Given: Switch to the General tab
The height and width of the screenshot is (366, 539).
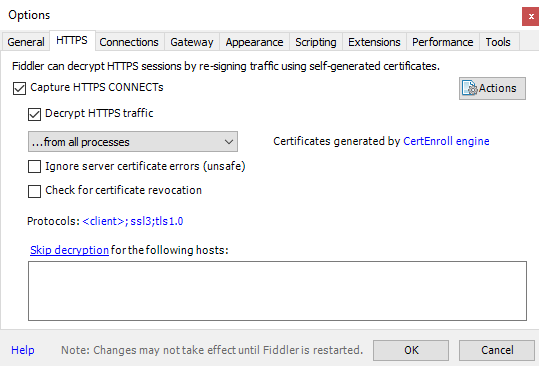Looking at the screenshot, I should 26,42.
